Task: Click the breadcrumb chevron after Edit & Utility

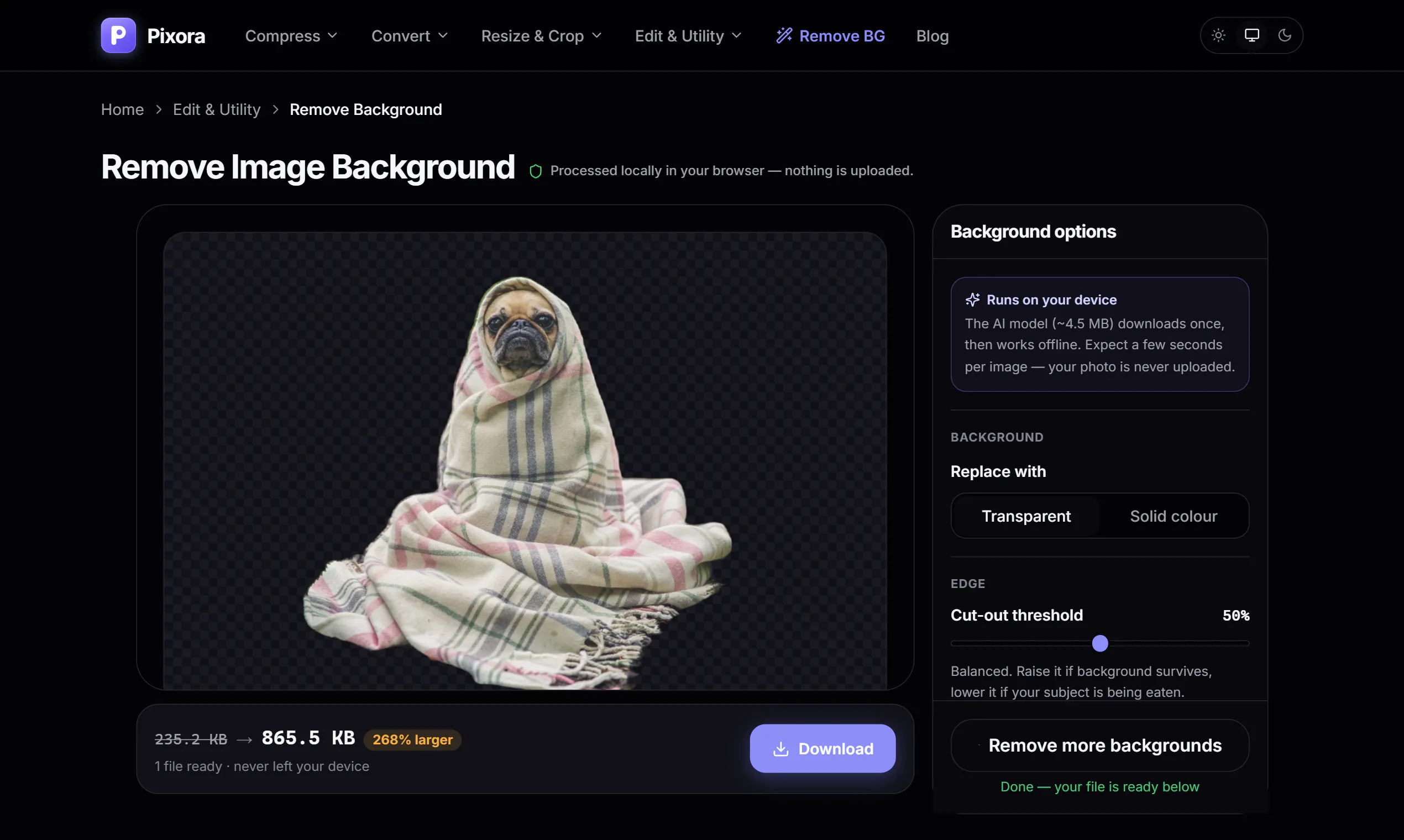Action: 276,109
